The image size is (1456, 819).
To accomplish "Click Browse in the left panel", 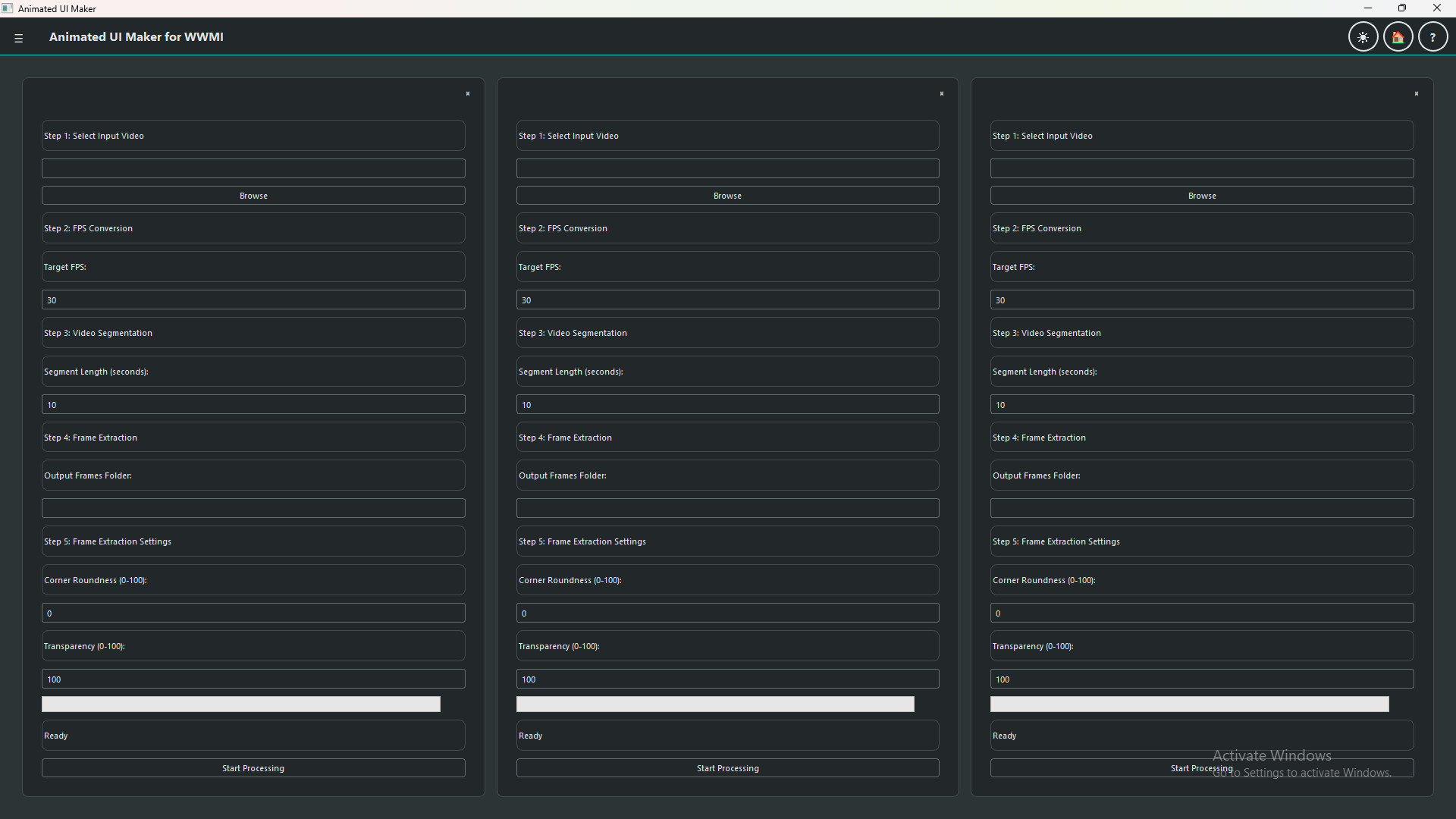I will (x=253, y=195).
